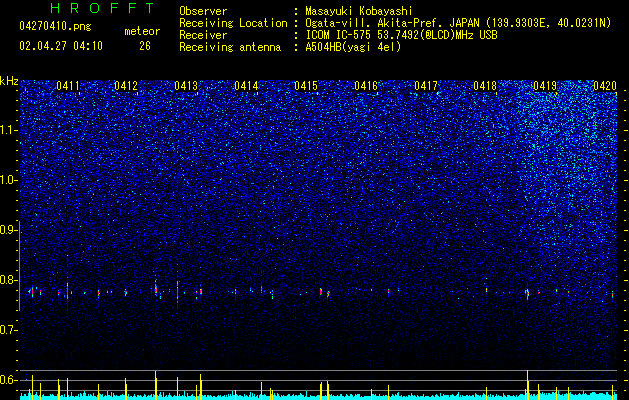629x400 pixels.
Task: Click the 0.9 frequency axis label
Action: click(x=9, y=230)
